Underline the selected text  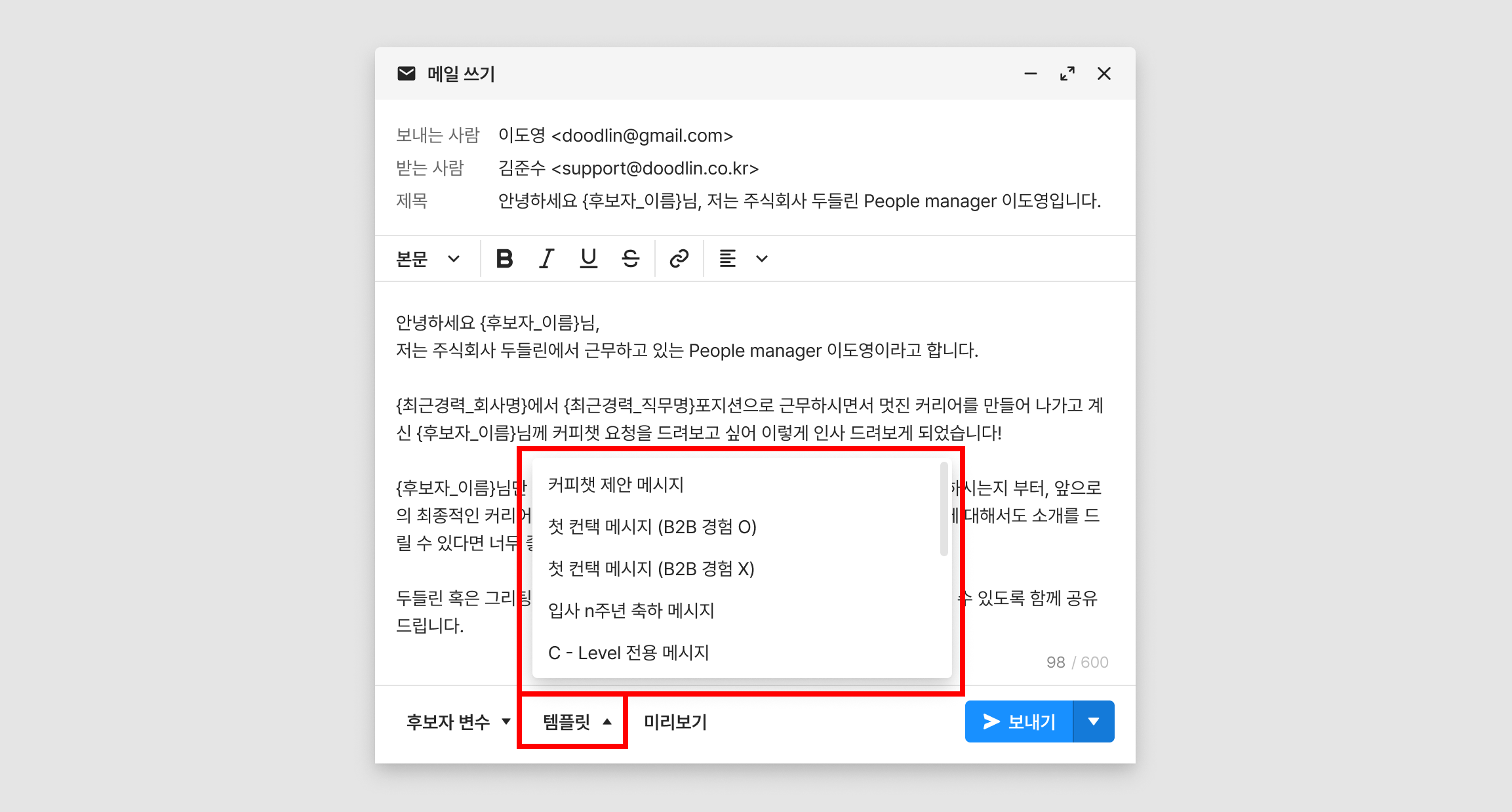click(x=588, y=258)
